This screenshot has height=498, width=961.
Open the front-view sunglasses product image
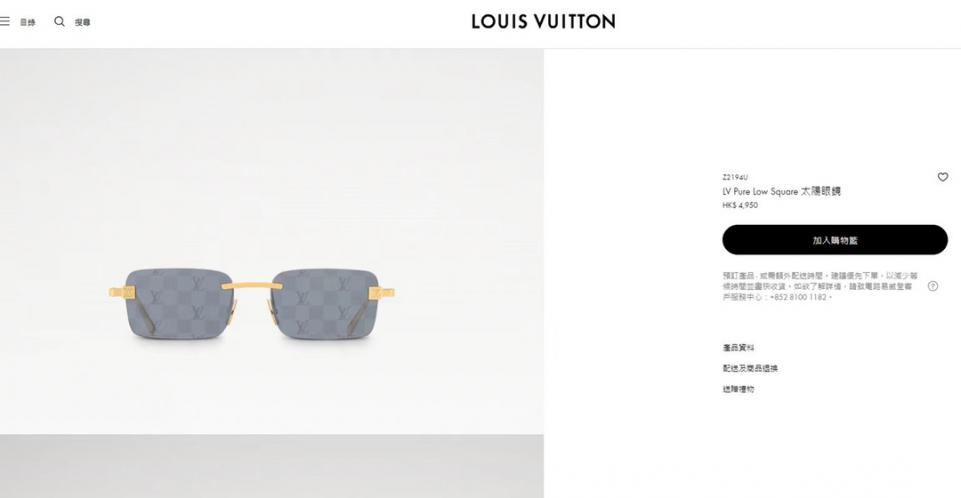272,241
